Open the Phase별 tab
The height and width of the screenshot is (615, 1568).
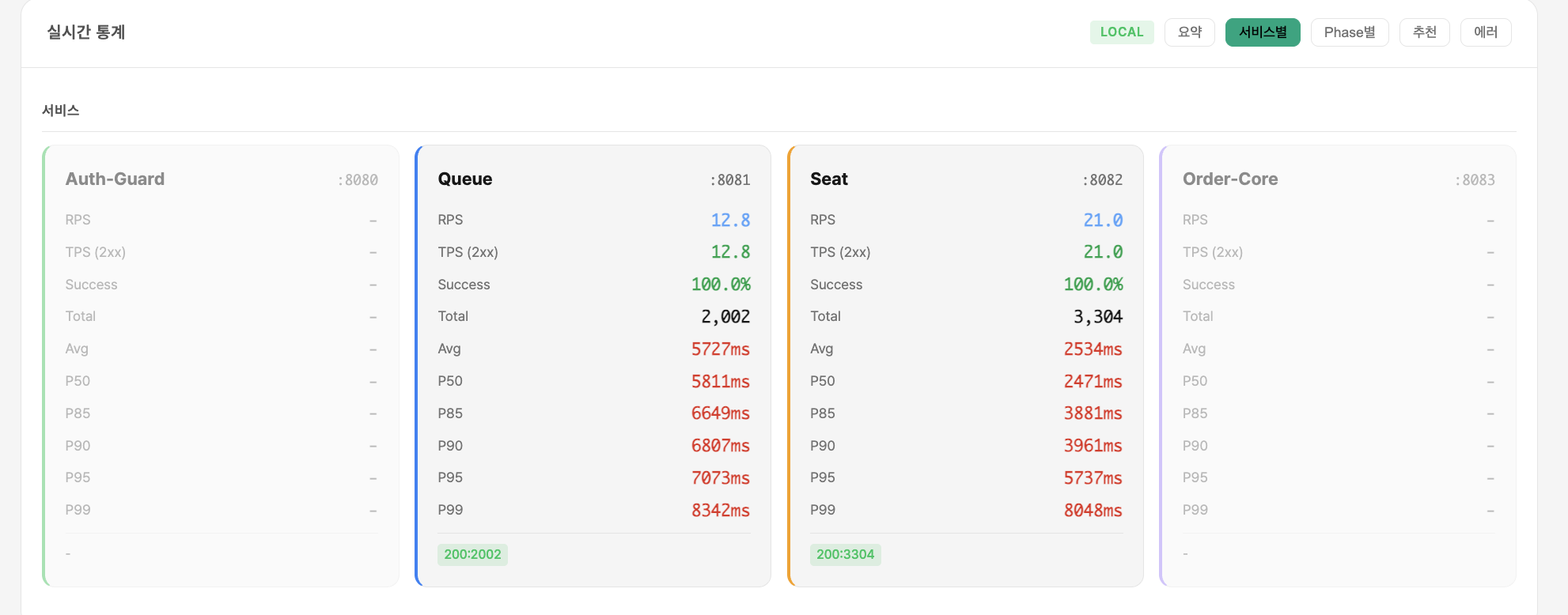[x=1349, y=32]
